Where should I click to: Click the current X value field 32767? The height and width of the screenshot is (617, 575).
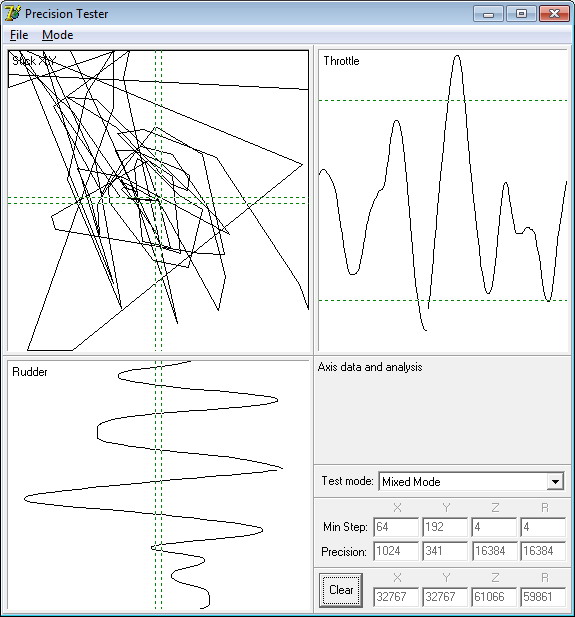[x=396, y=597]
